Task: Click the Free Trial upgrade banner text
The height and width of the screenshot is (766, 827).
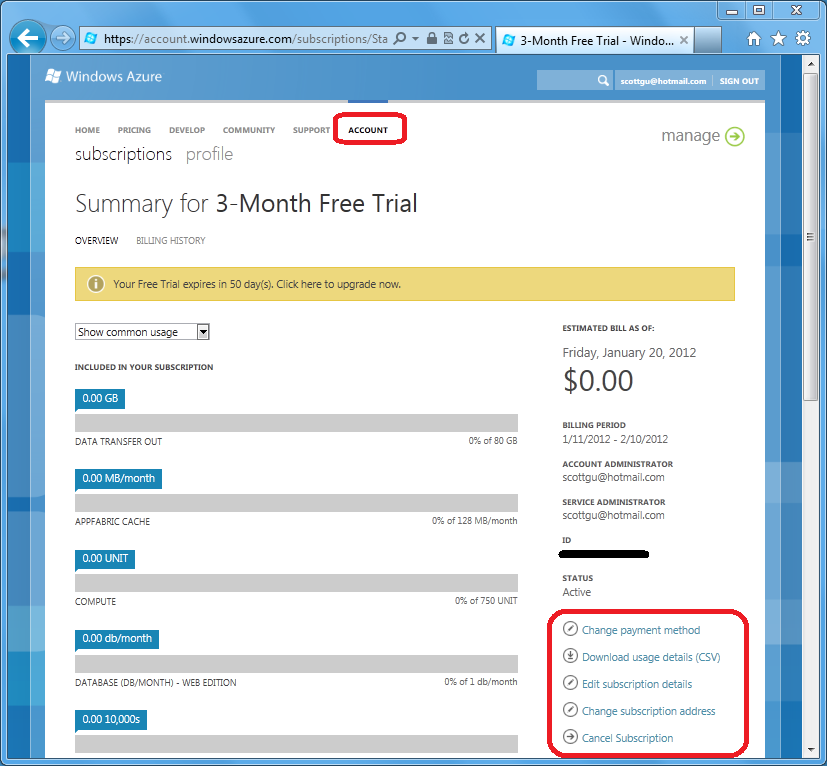Action: (x=257, y=284)
